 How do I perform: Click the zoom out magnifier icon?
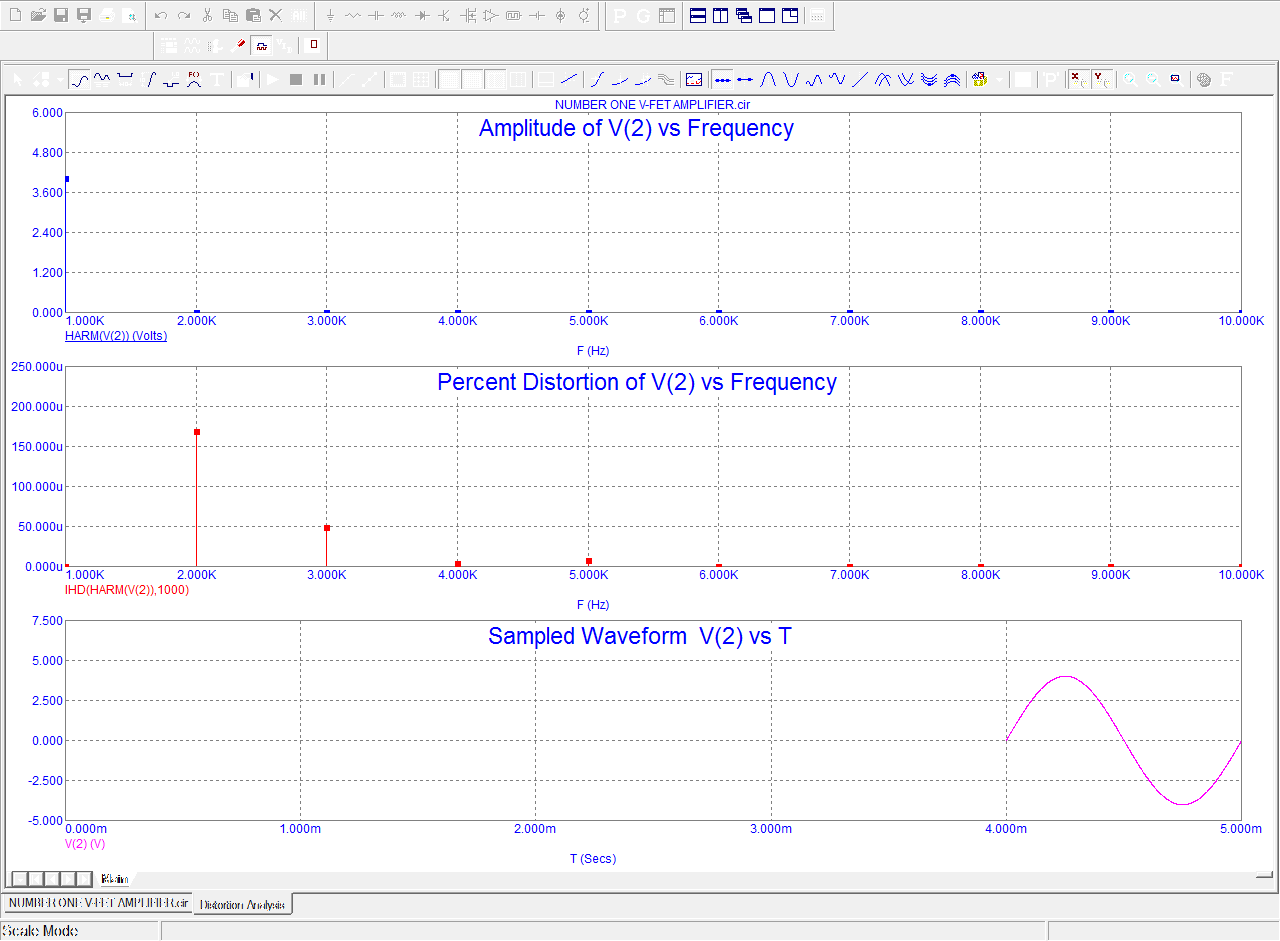(x=1153, y=80)
